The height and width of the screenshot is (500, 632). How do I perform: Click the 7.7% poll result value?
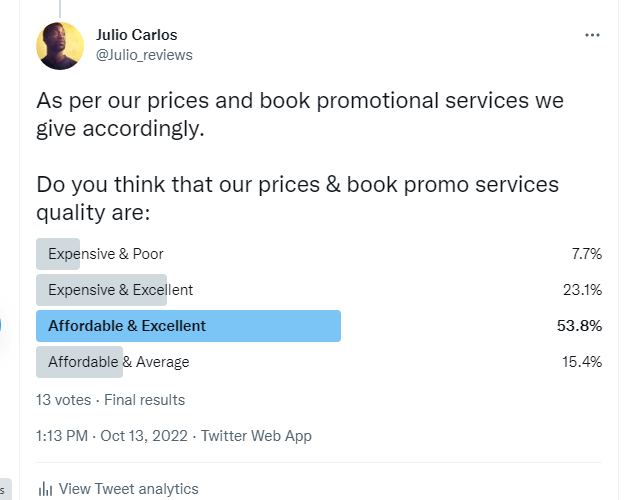click(586, 254)
